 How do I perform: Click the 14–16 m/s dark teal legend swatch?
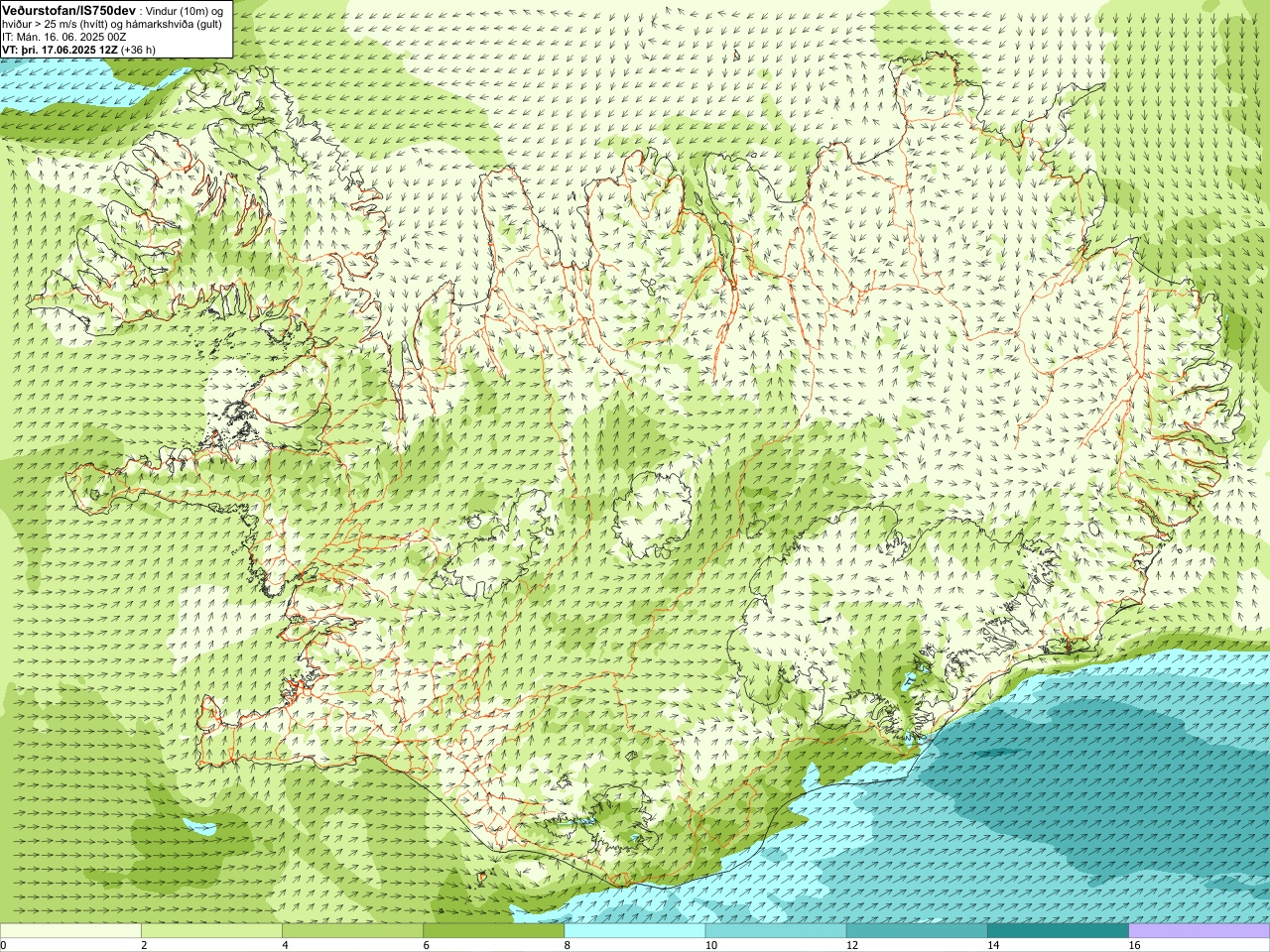click(x=1058, y=931)
